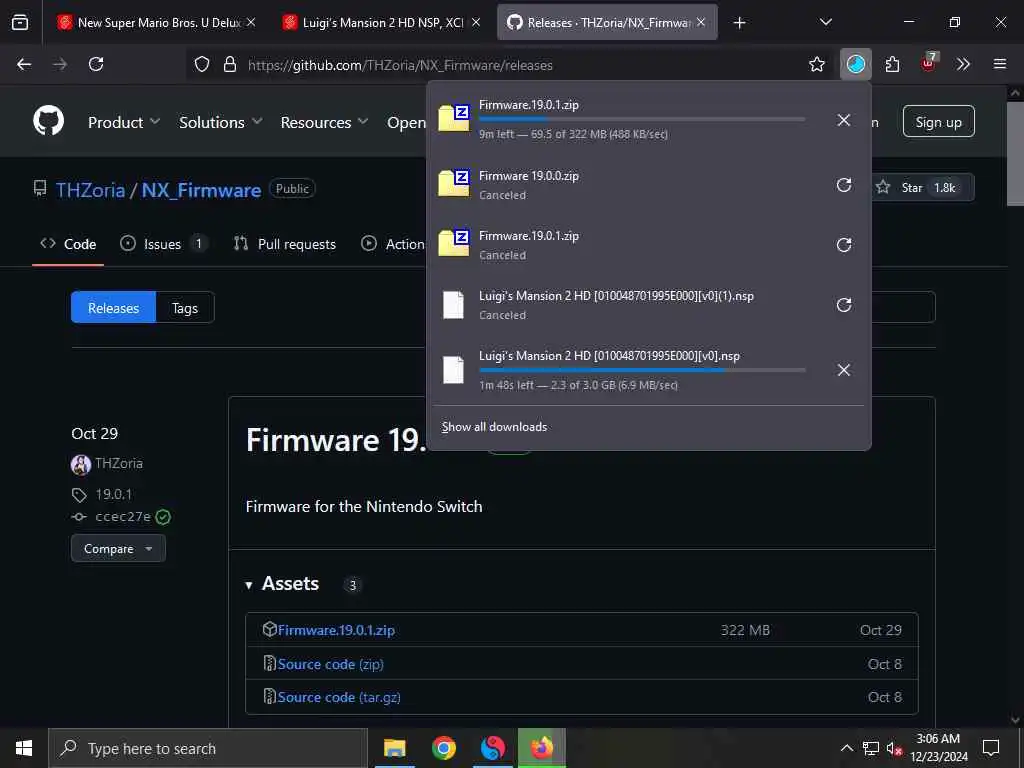Click the Sign up button
This screenshot has height=768, width=1024.
coord(938,121)
